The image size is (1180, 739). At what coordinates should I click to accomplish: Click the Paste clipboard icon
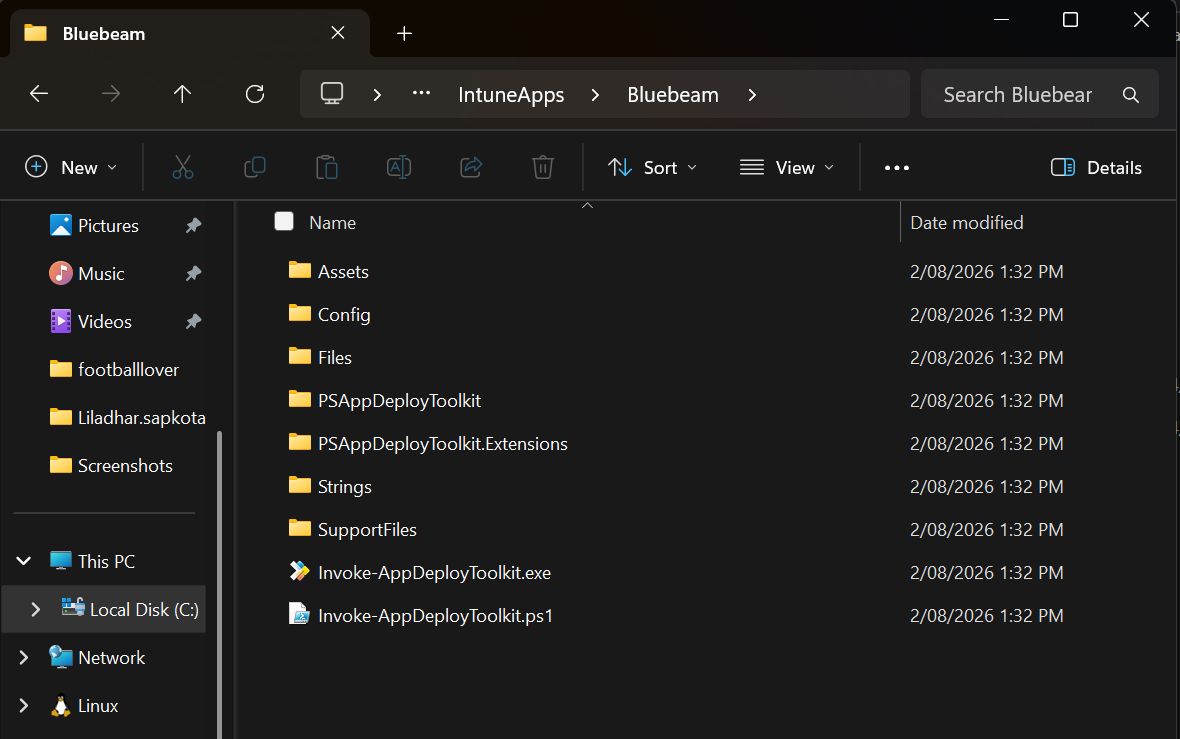point(327,167)
